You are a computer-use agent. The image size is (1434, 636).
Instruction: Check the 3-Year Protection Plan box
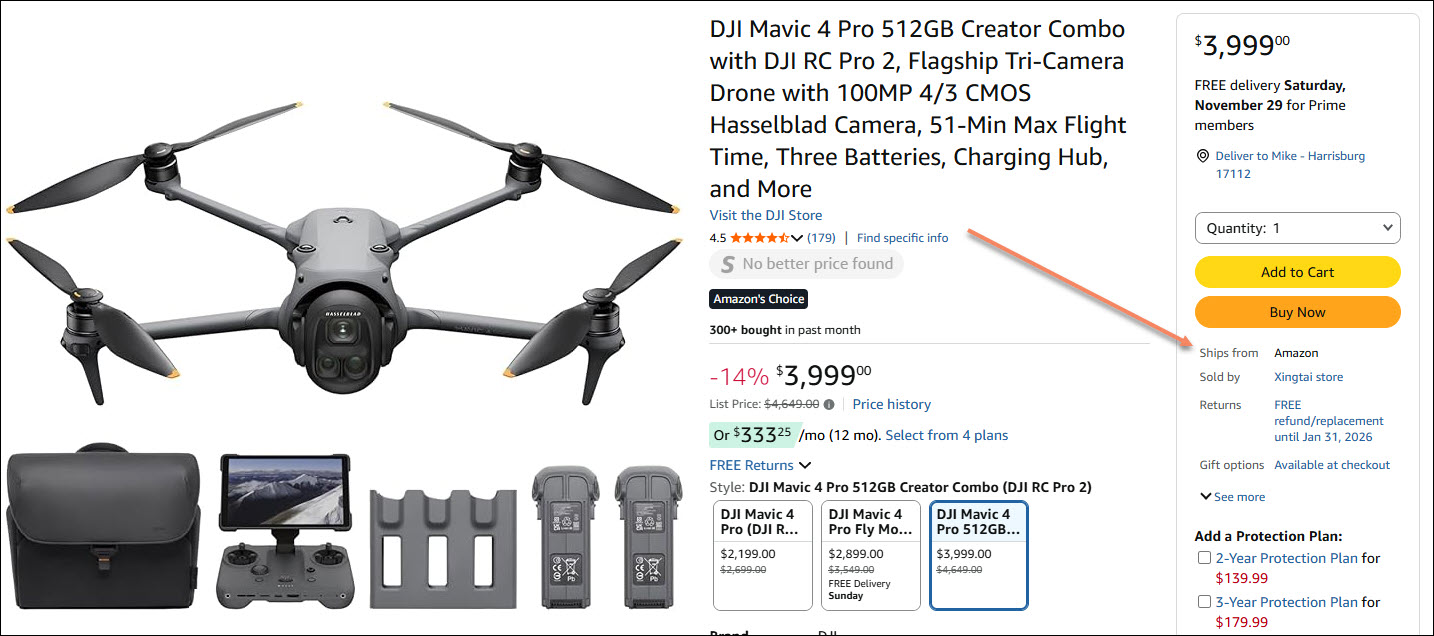pyautogui.click(x=1205, y=602)
